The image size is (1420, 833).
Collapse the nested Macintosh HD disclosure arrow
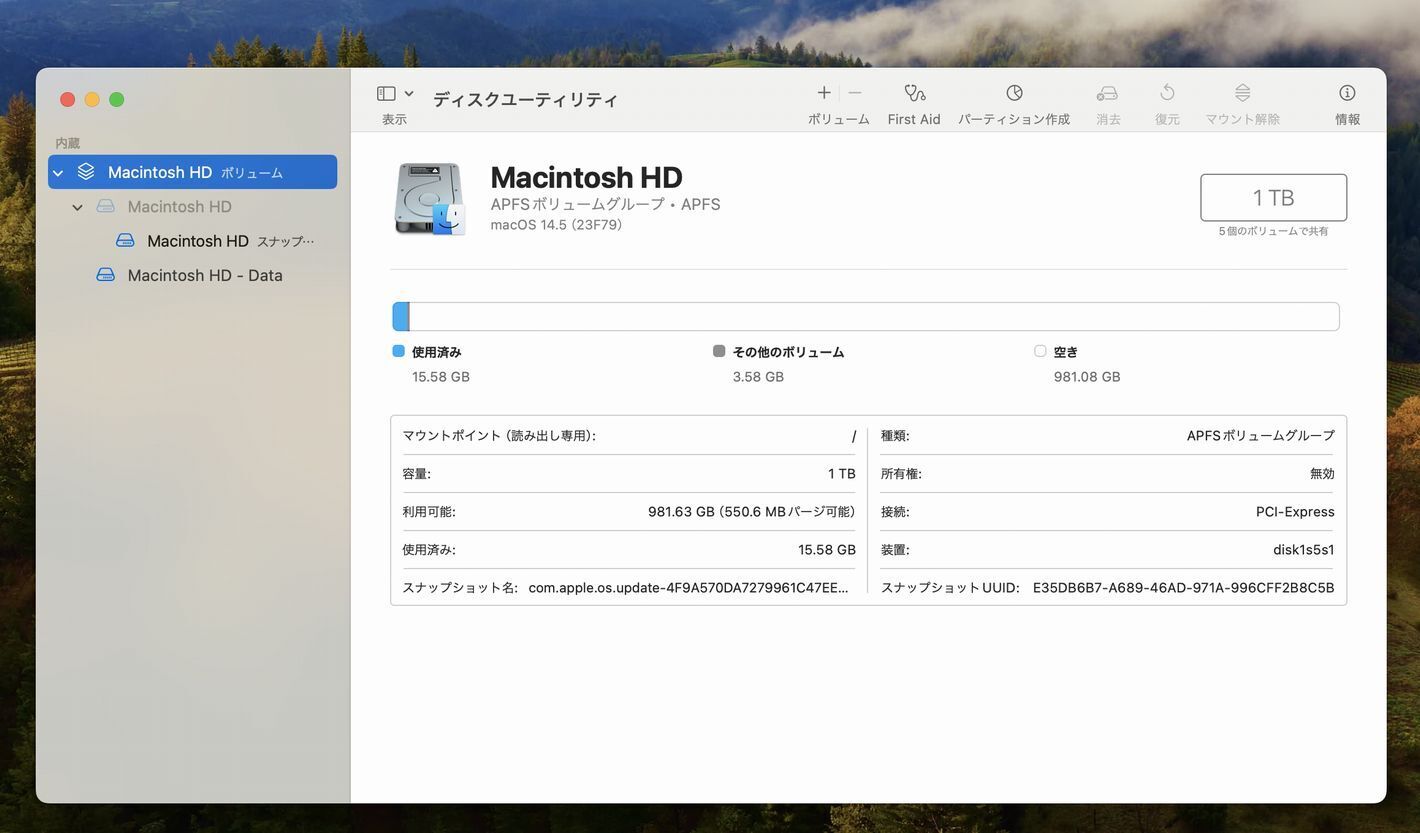point(78,207)
